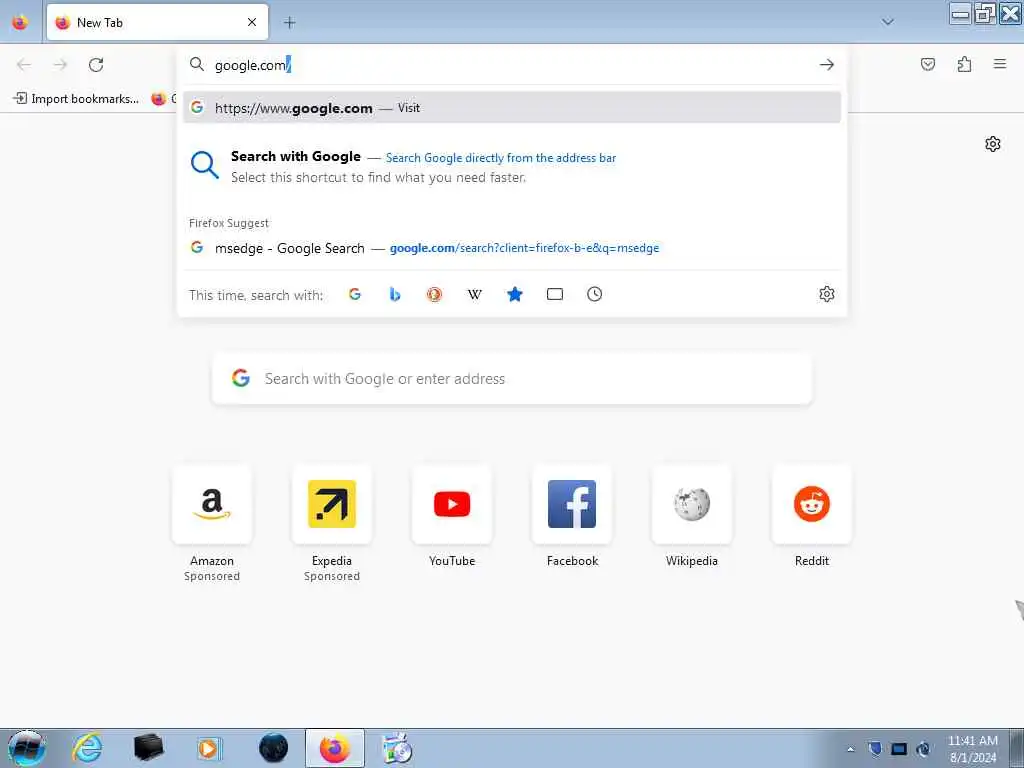Search this time with Wikipedia icon
The width and height of the screenshot is (1024, 768).
click(x=475, y=295)
